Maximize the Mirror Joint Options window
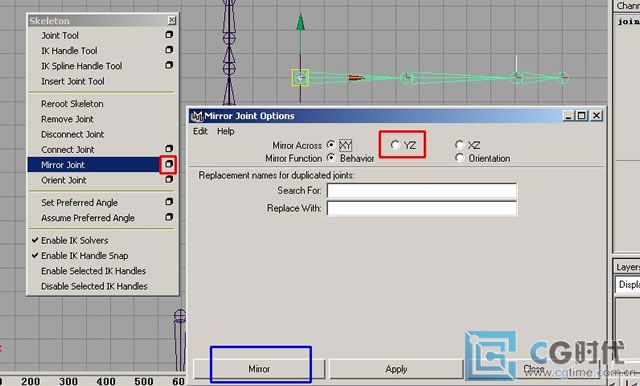 click(x=581, y=115)
